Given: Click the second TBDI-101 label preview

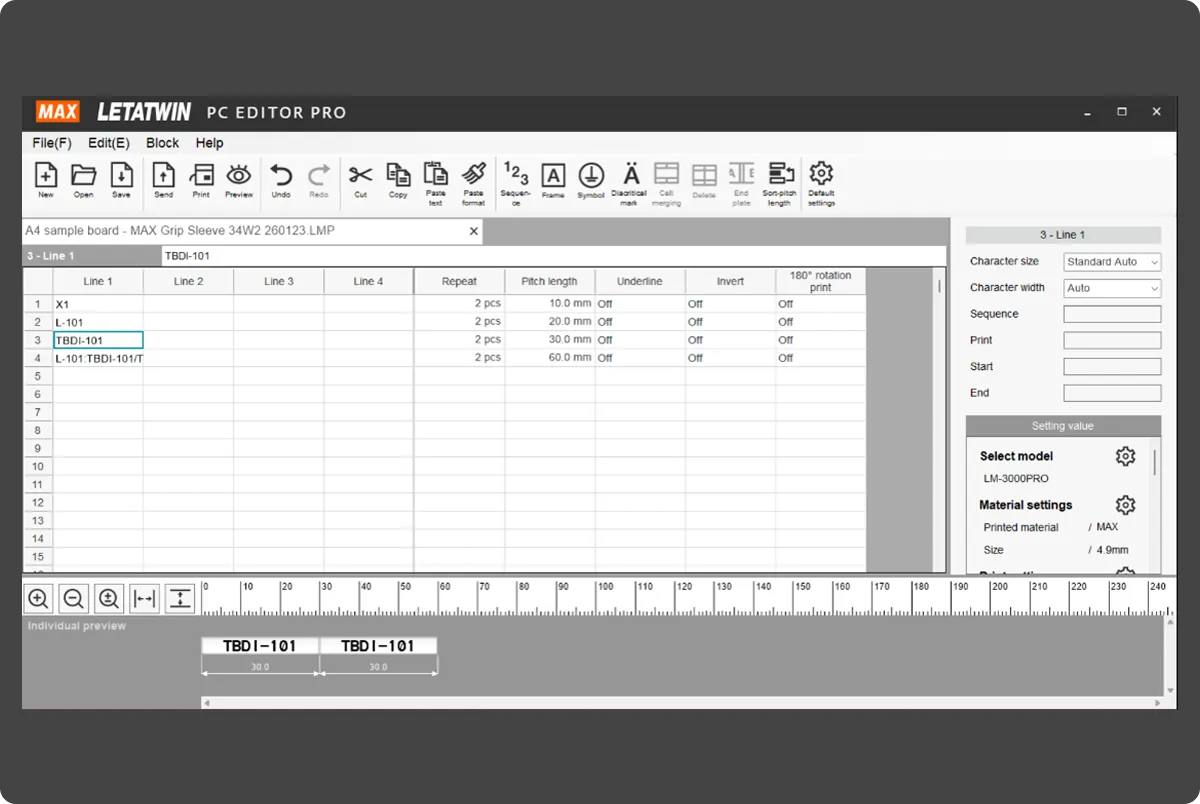Looking at the screenshot, I should 378,646.
